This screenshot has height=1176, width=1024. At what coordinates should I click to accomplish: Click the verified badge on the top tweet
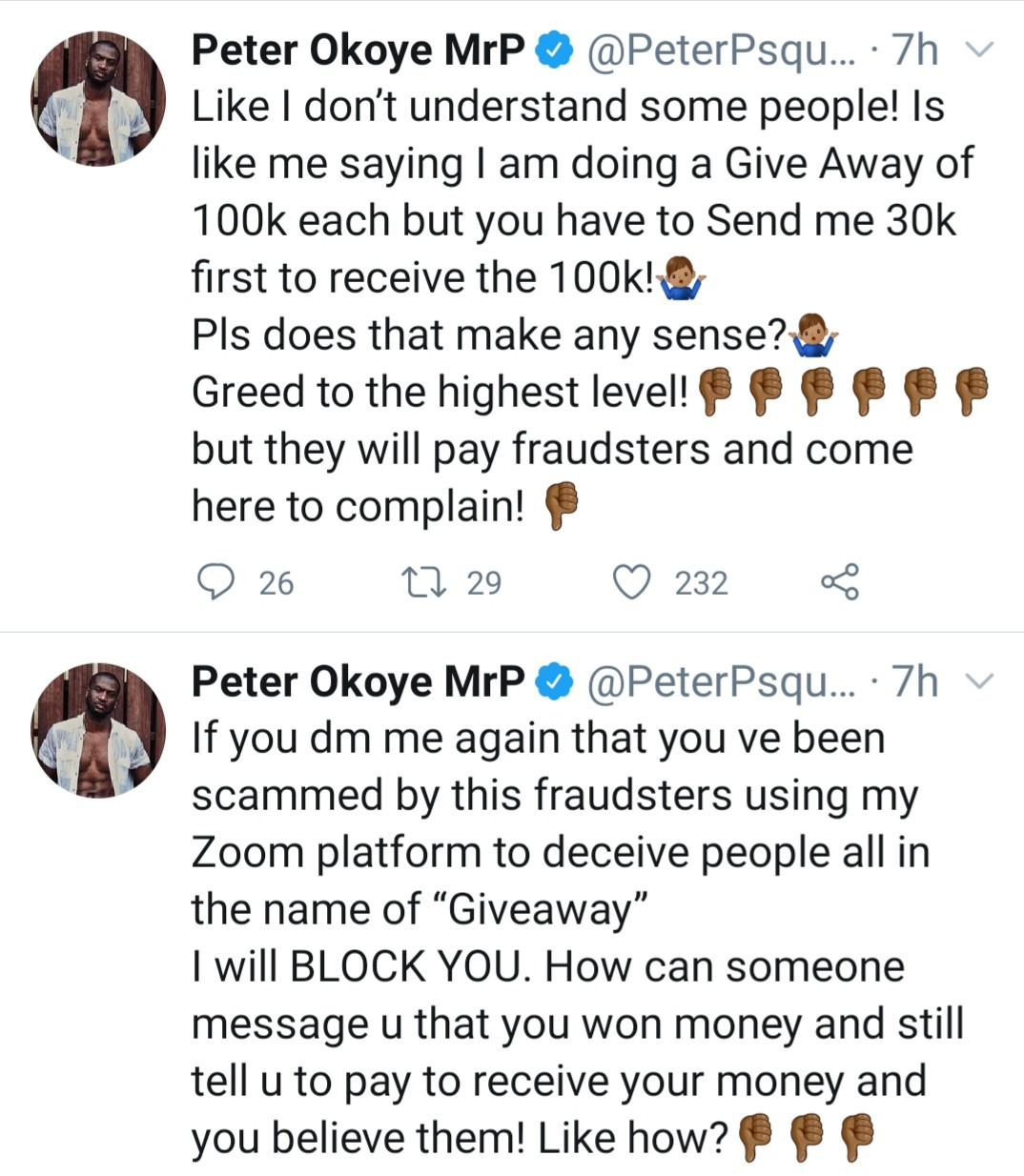coord(554,51)
